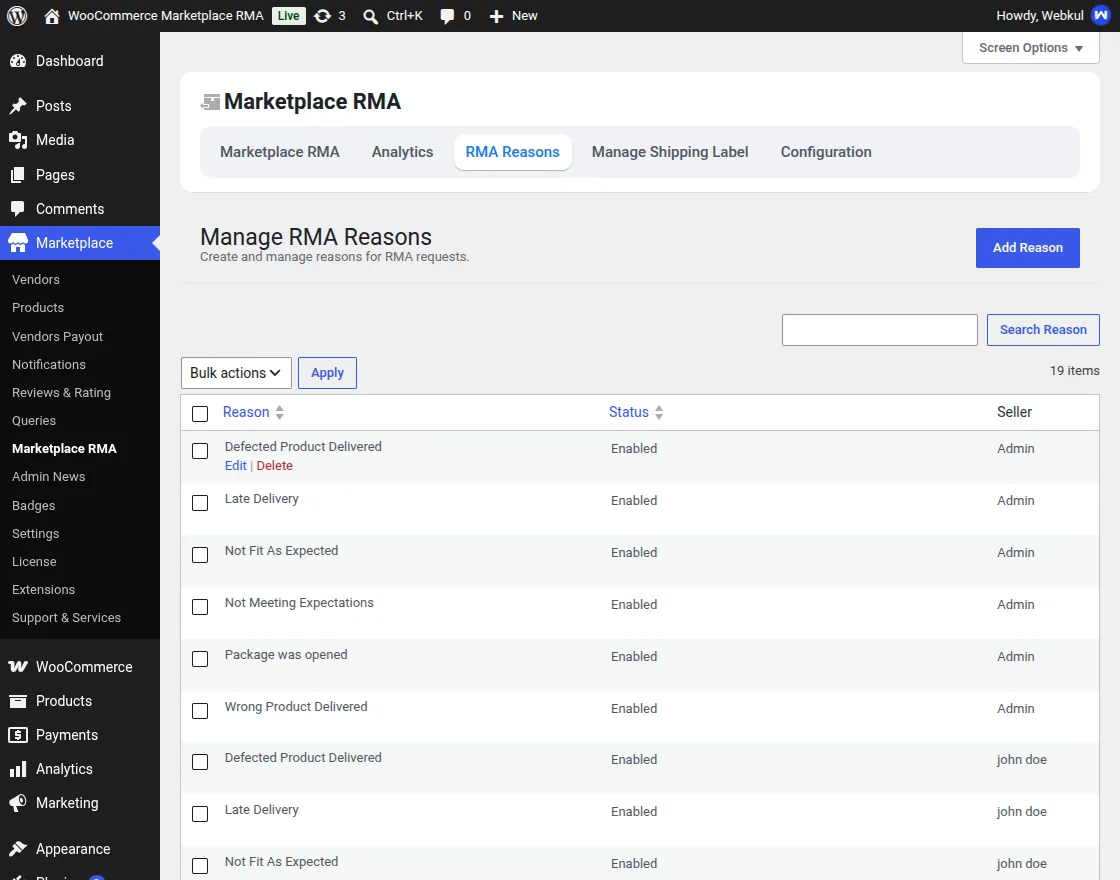The height and width of the screenshot is (880, 1120).
Task: Open search via magnifier icon
Action: [x=370, y=16]
